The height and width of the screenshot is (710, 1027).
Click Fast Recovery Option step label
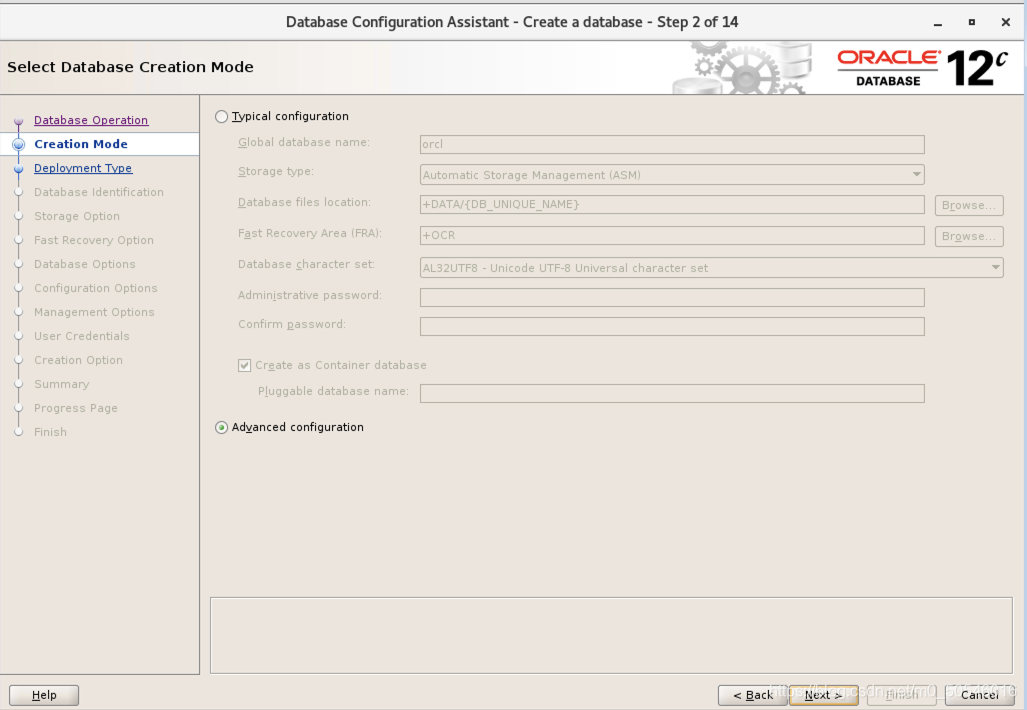pyautogui.click(x=94, y=240)
